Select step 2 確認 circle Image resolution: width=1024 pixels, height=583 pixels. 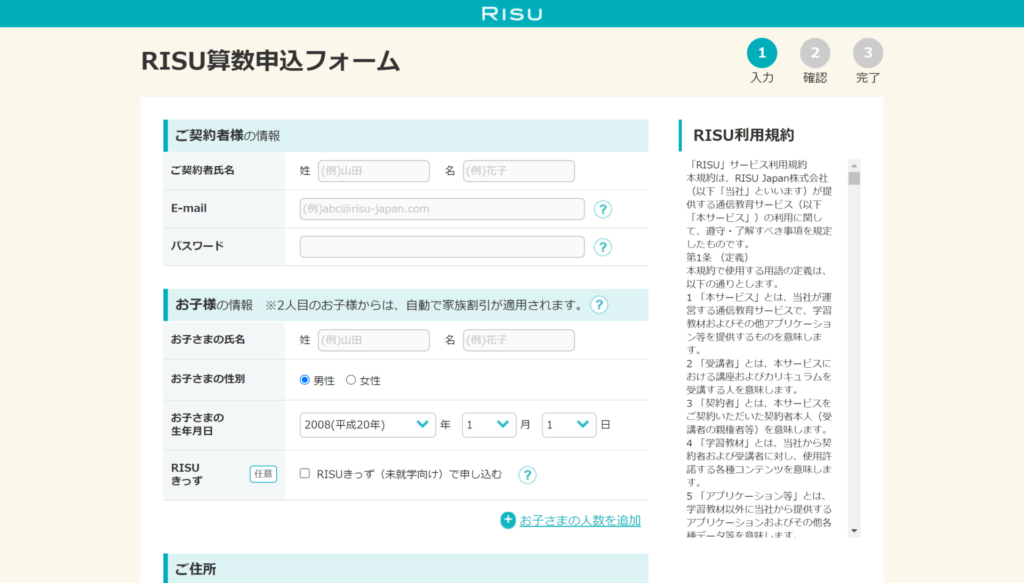814,53
